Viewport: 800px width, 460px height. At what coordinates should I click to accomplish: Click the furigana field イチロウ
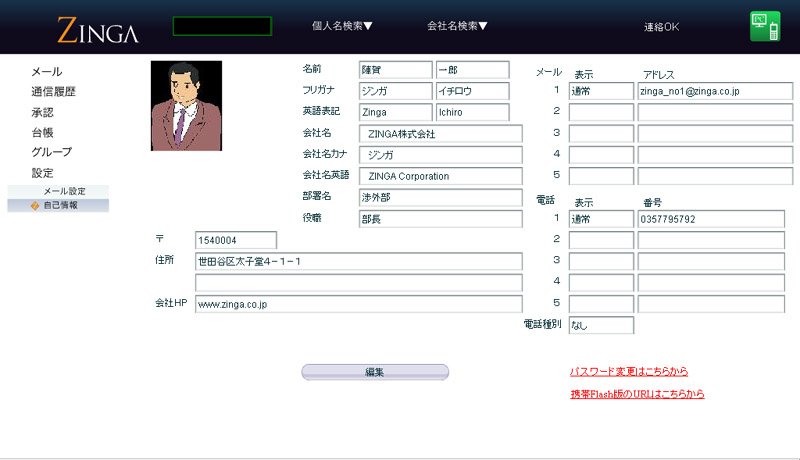point(472,91)
